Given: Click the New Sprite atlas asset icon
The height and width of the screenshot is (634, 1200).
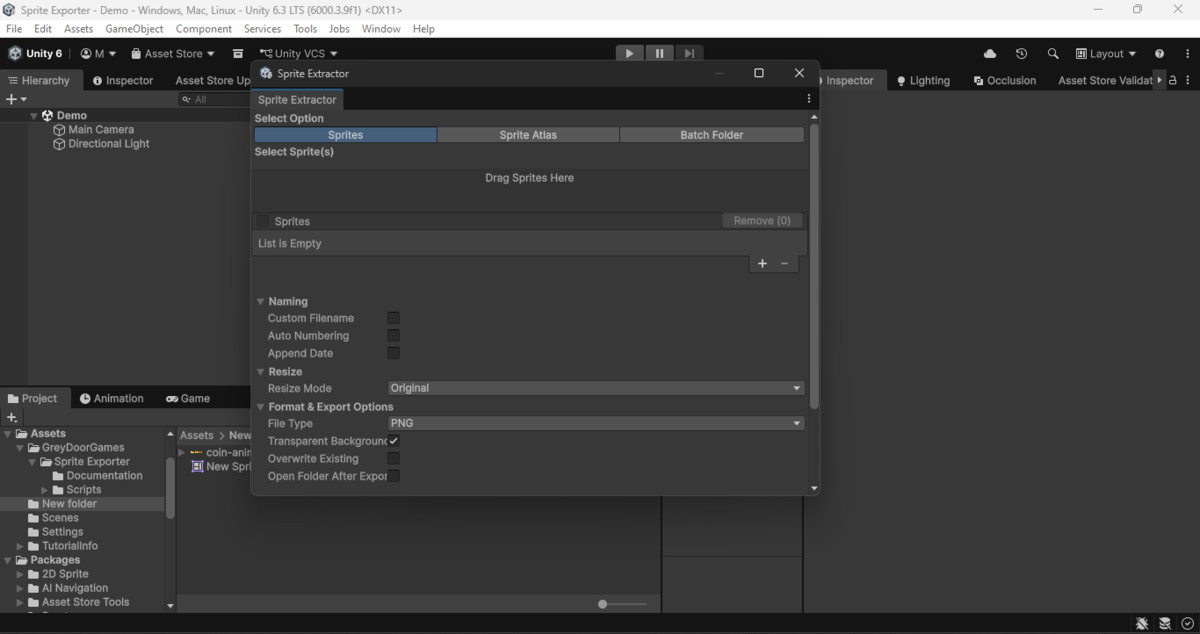Looking at the screenshot, I should click(x=197, y=467).
